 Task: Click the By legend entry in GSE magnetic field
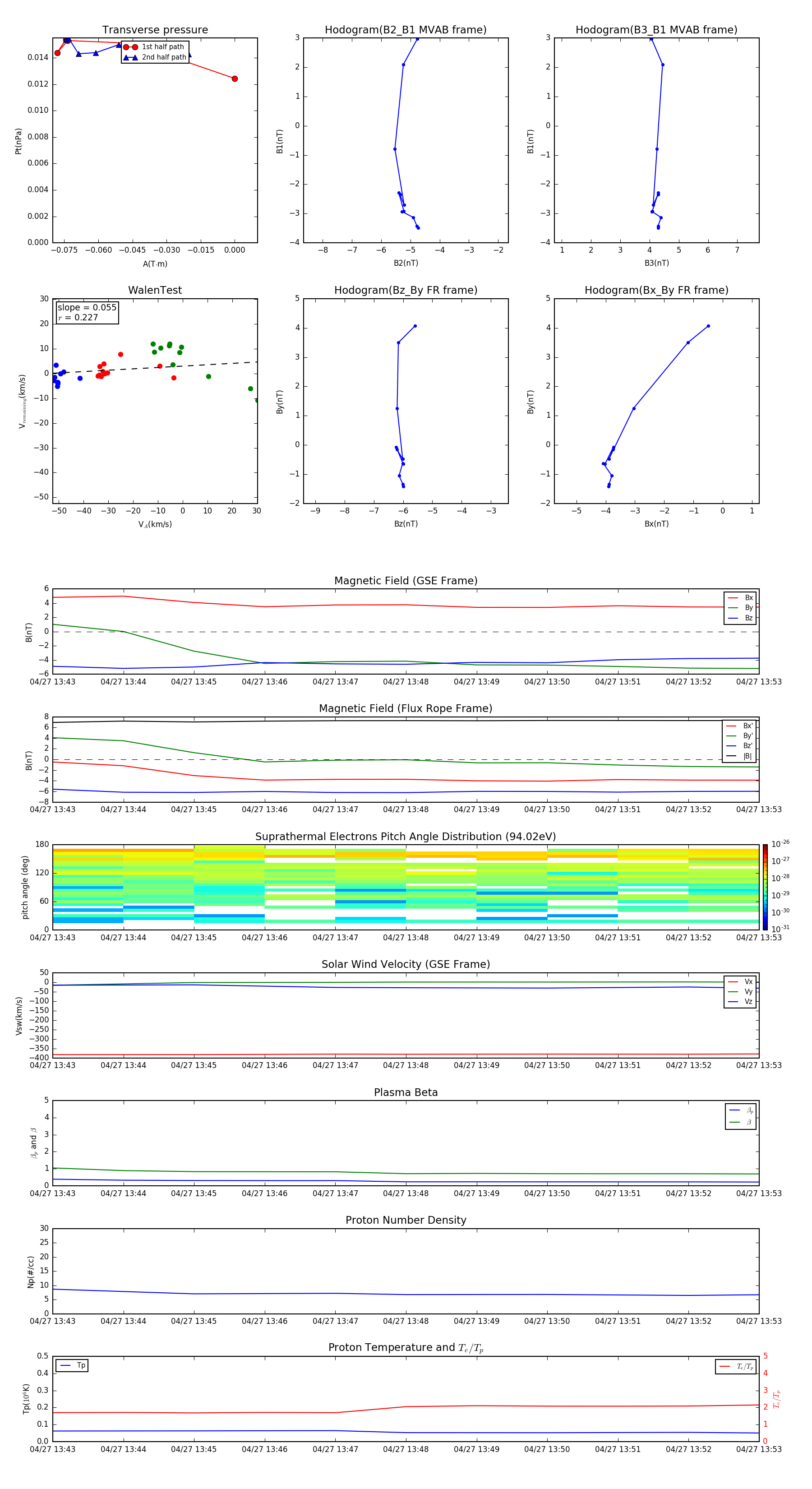click(x=740, y=607)
